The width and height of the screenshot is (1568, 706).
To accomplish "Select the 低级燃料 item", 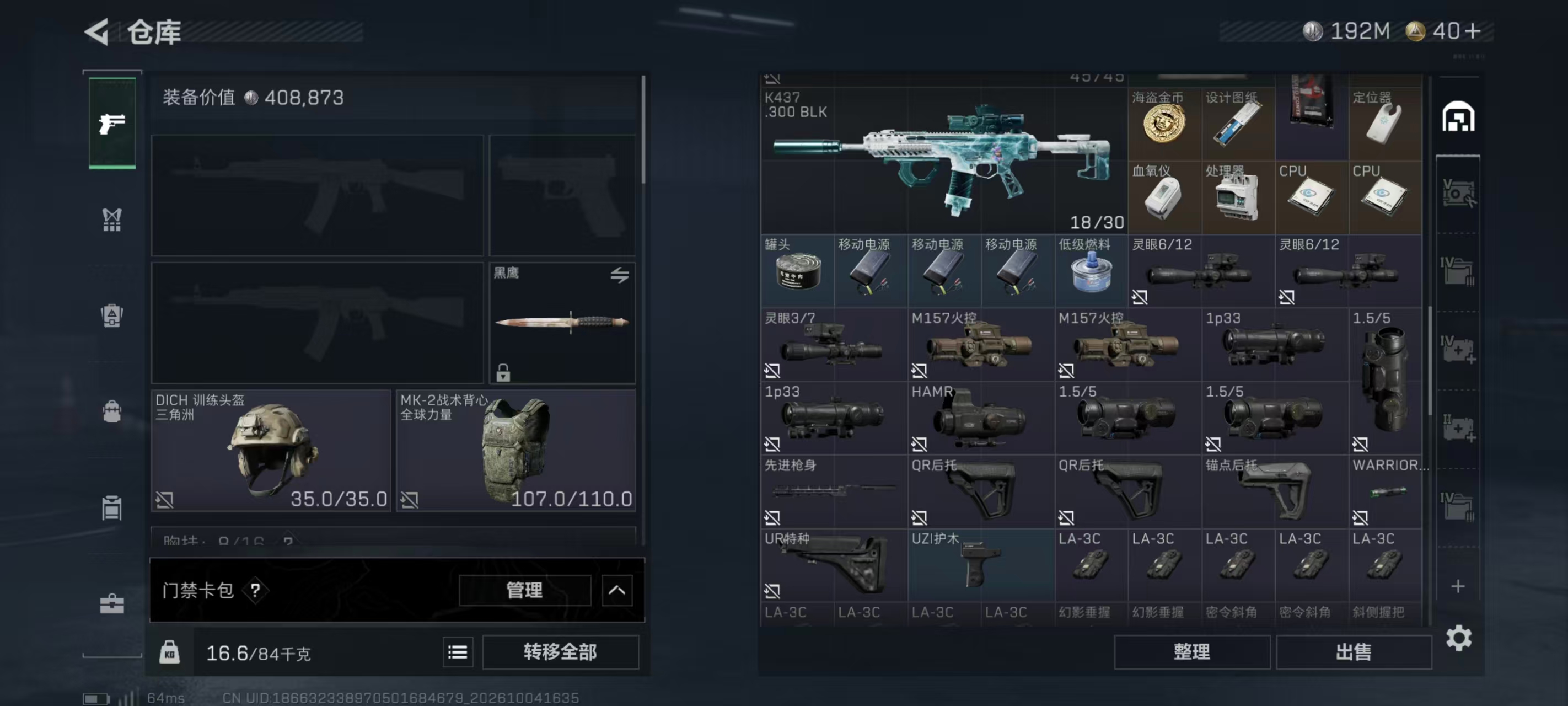I will click(1091, 271).
